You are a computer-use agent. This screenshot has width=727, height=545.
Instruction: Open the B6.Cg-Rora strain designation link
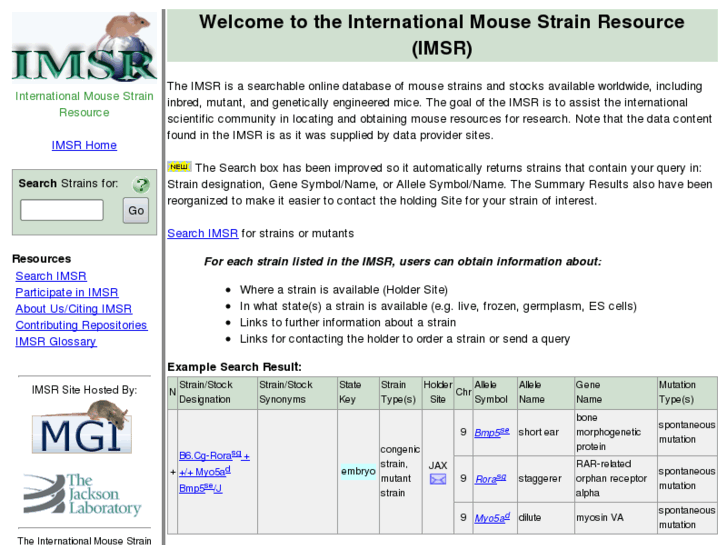click(214, 472)
